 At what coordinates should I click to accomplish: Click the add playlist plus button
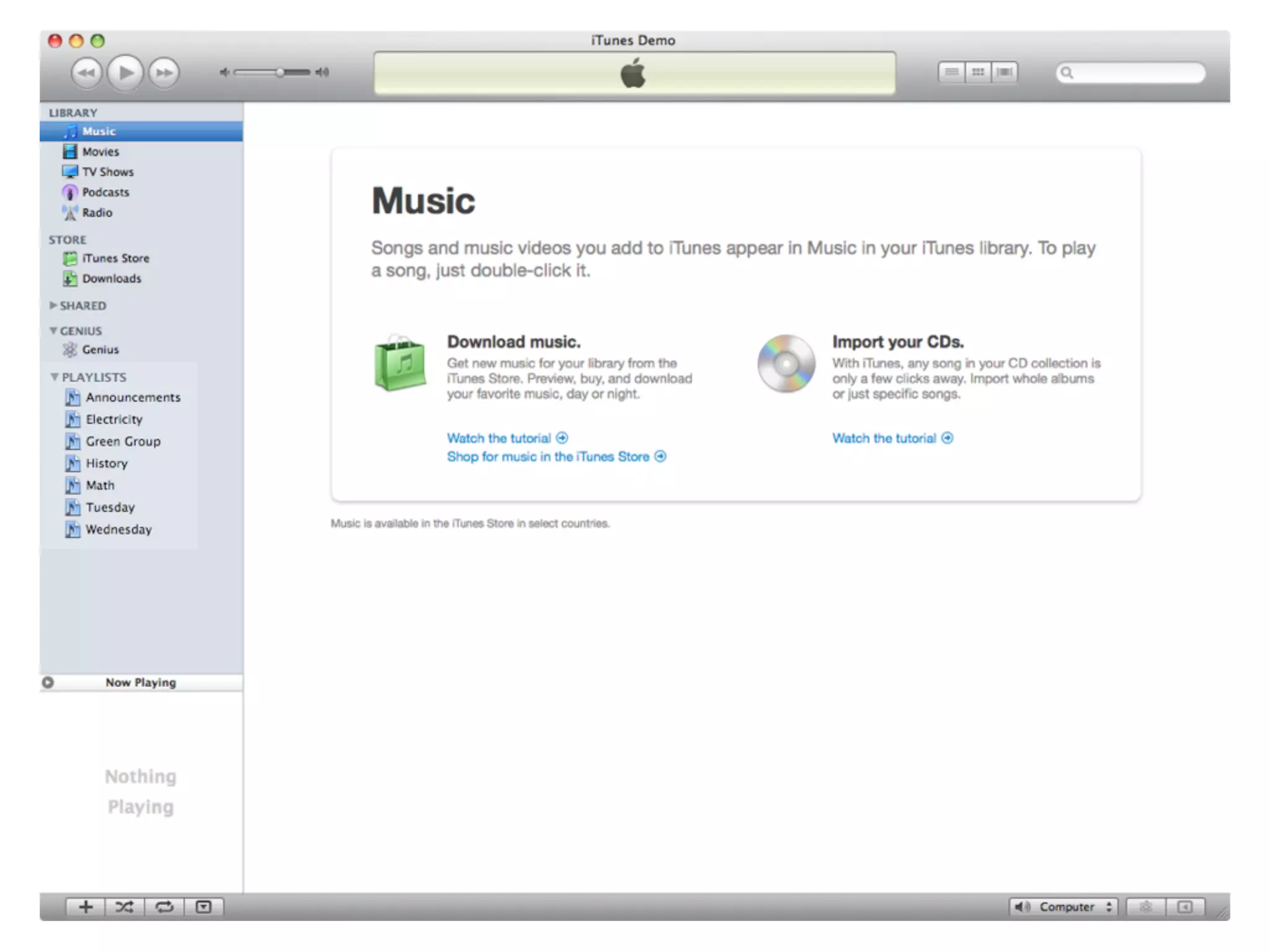point(86,907)
